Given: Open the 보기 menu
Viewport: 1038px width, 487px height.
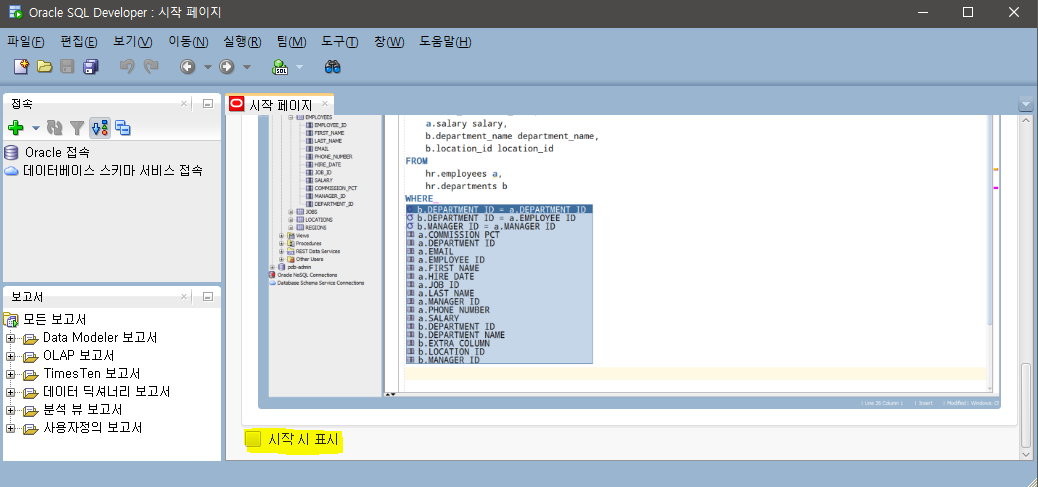Looking at the screenshot, I should [x=132, y=42].
